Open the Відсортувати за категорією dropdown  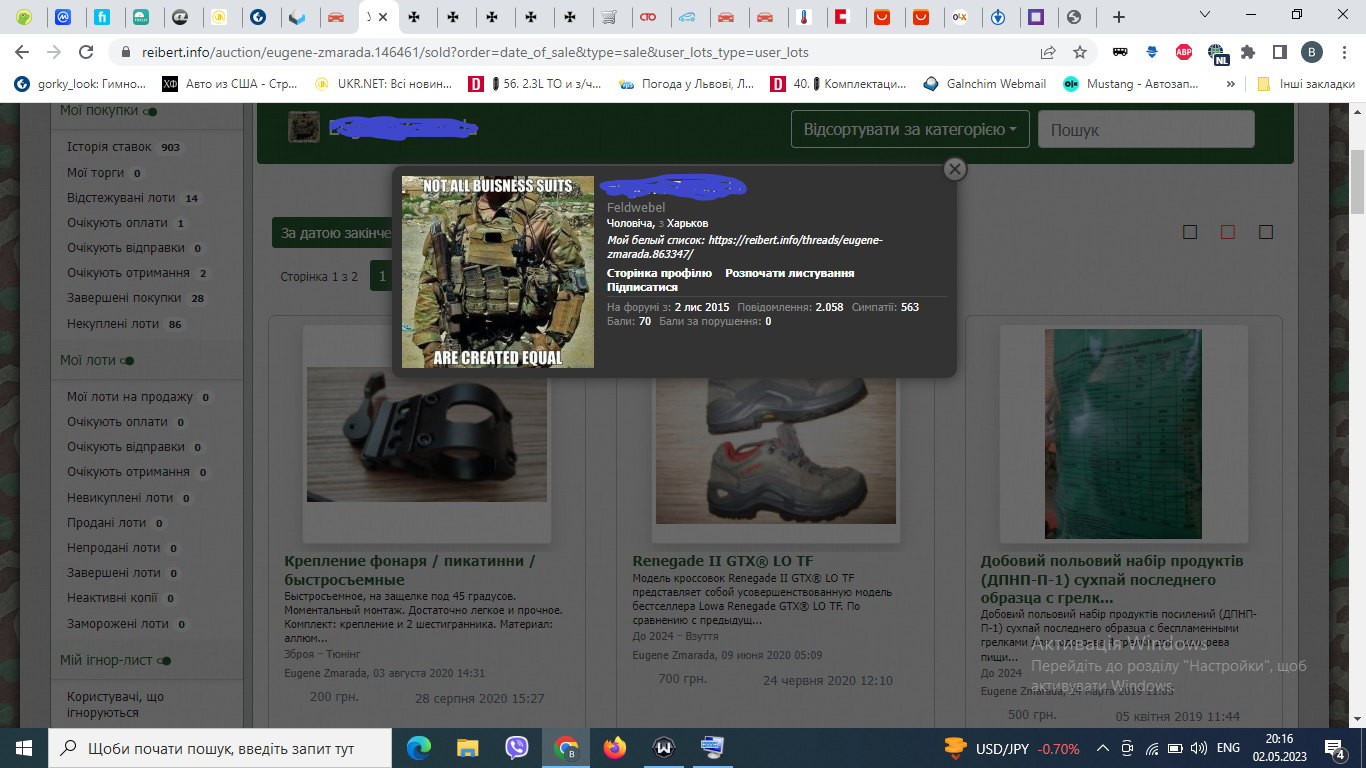pyautogui.click(x=910, y=129)
